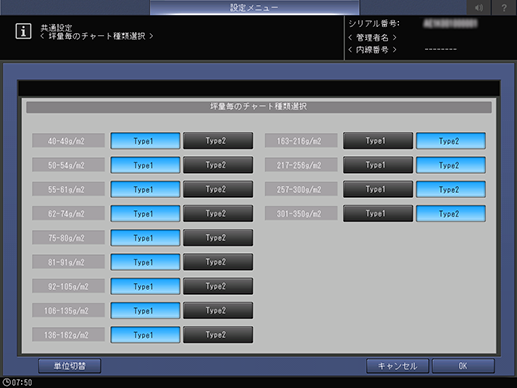Screen dimensions: 517x388
Task: Select Type1 for 106-135g/m2
Action: [145, 311]
